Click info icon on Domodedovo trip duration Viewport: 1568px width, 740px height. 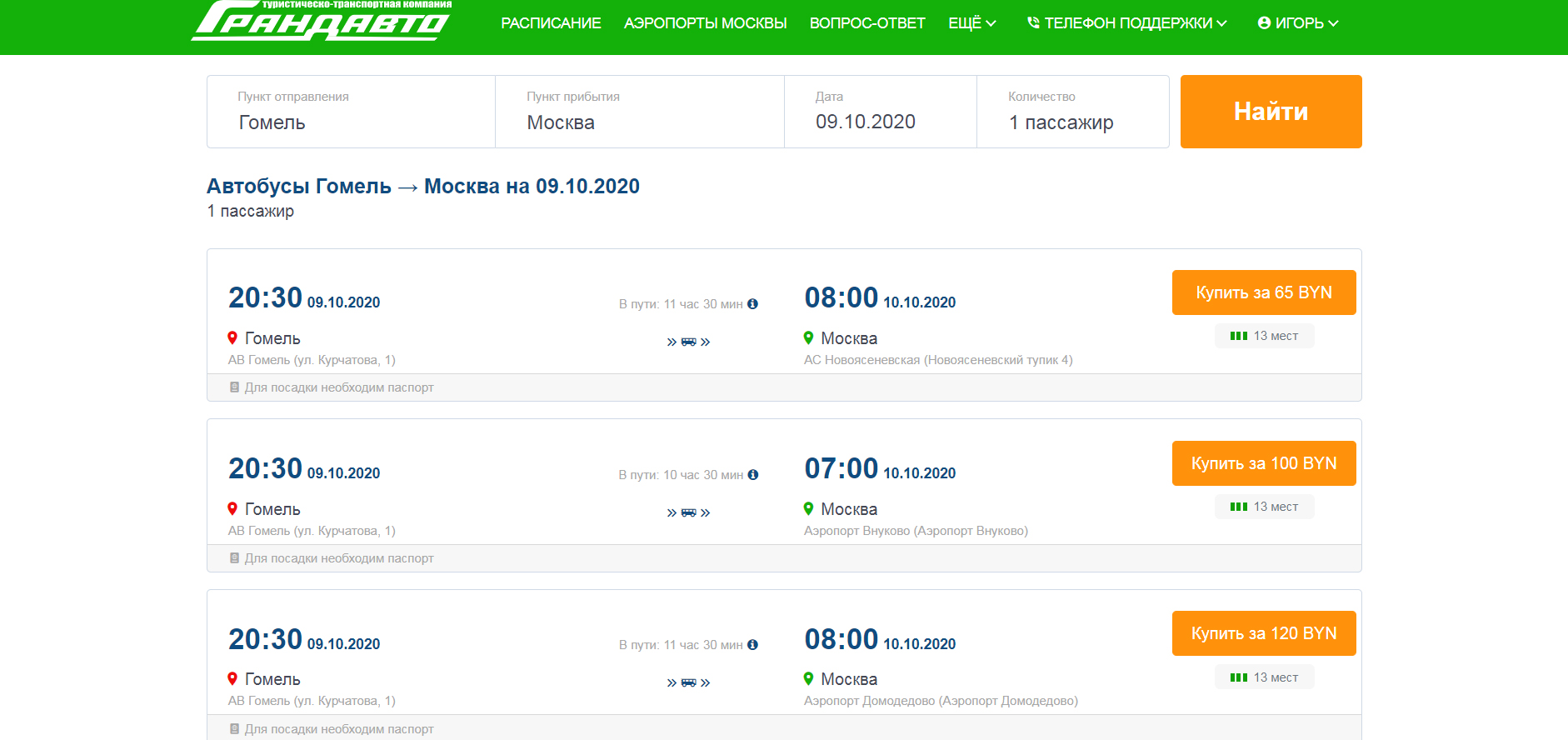(752, 645)
